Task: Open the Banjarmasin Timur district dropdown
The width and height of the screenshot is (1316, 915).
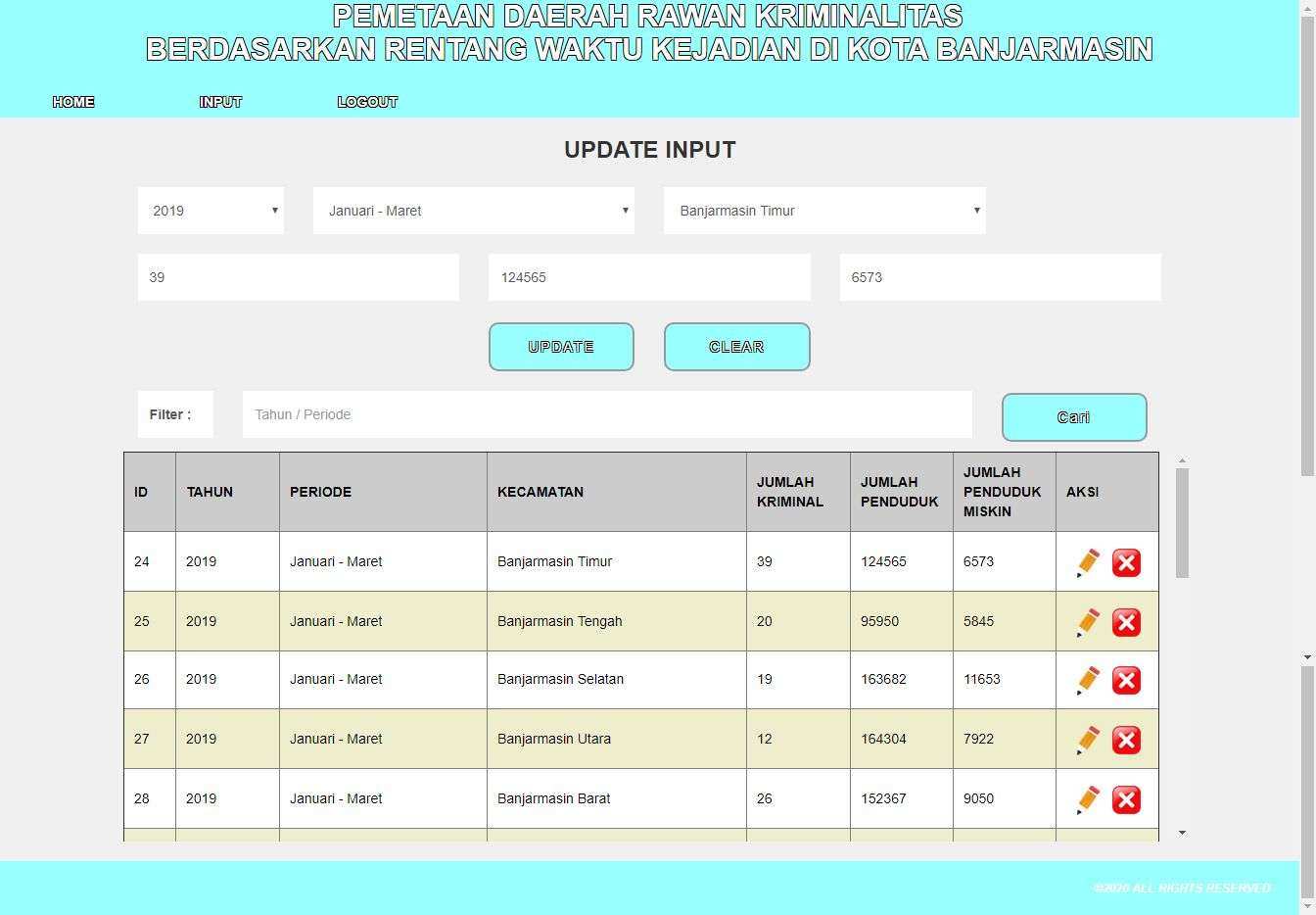Action: [x=824, y=211]
